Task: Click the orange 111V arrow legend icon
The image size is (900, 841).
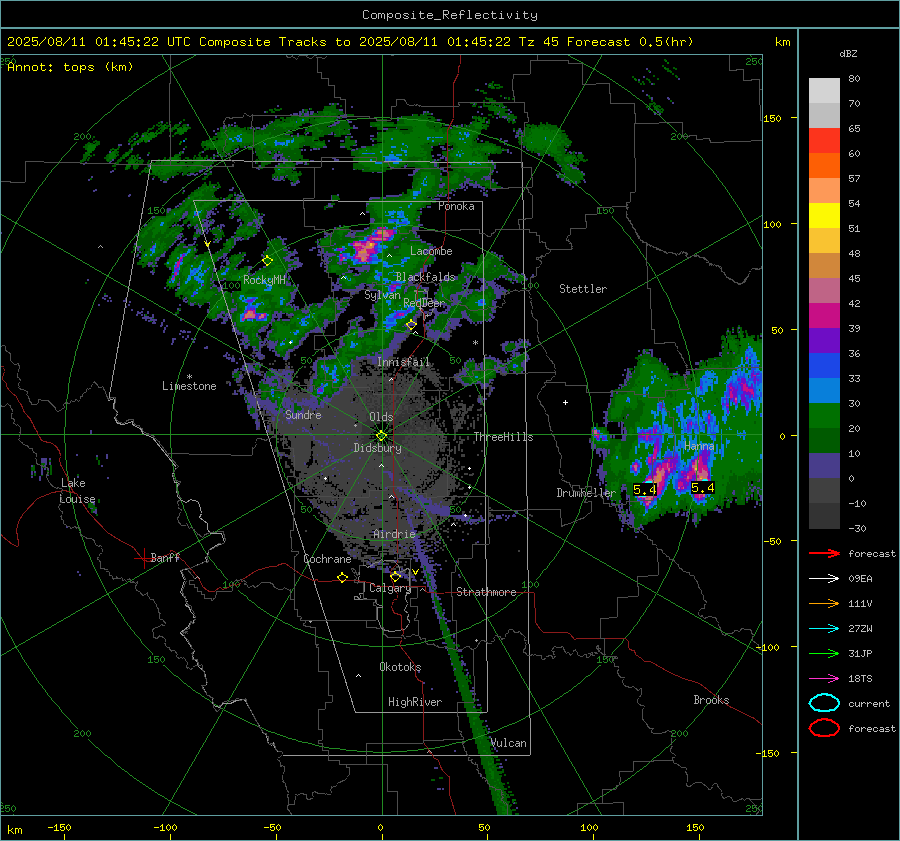Action: (824, 603)
